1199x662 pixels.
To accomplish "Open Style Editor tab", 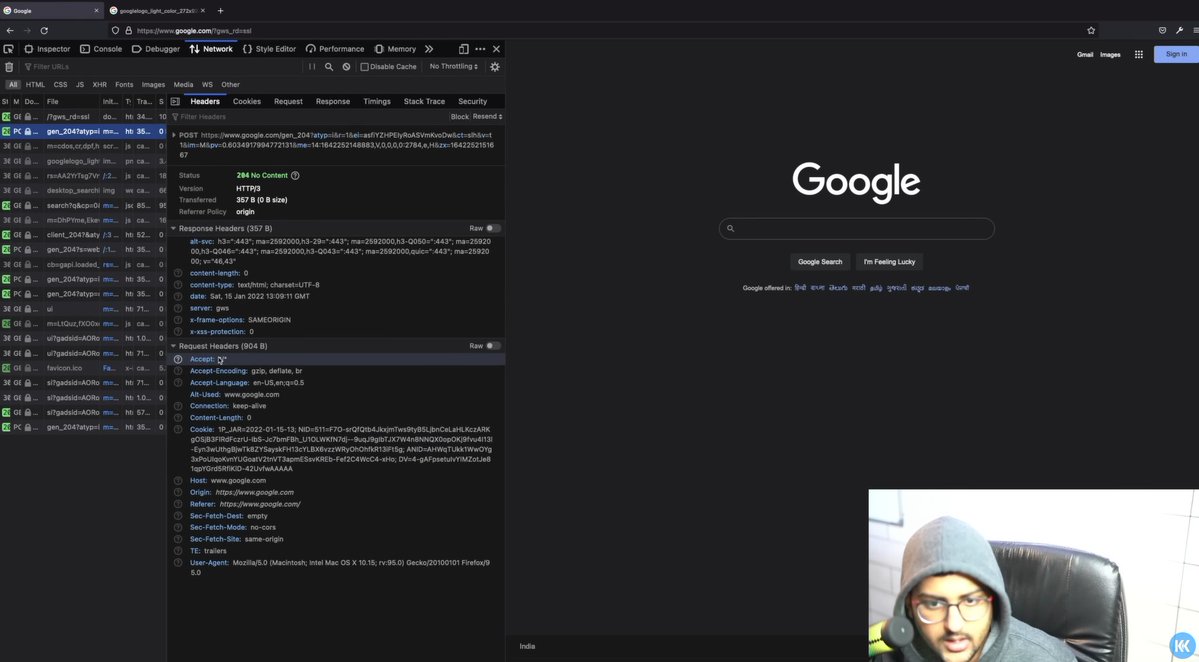I will click(x=269, y=49).
